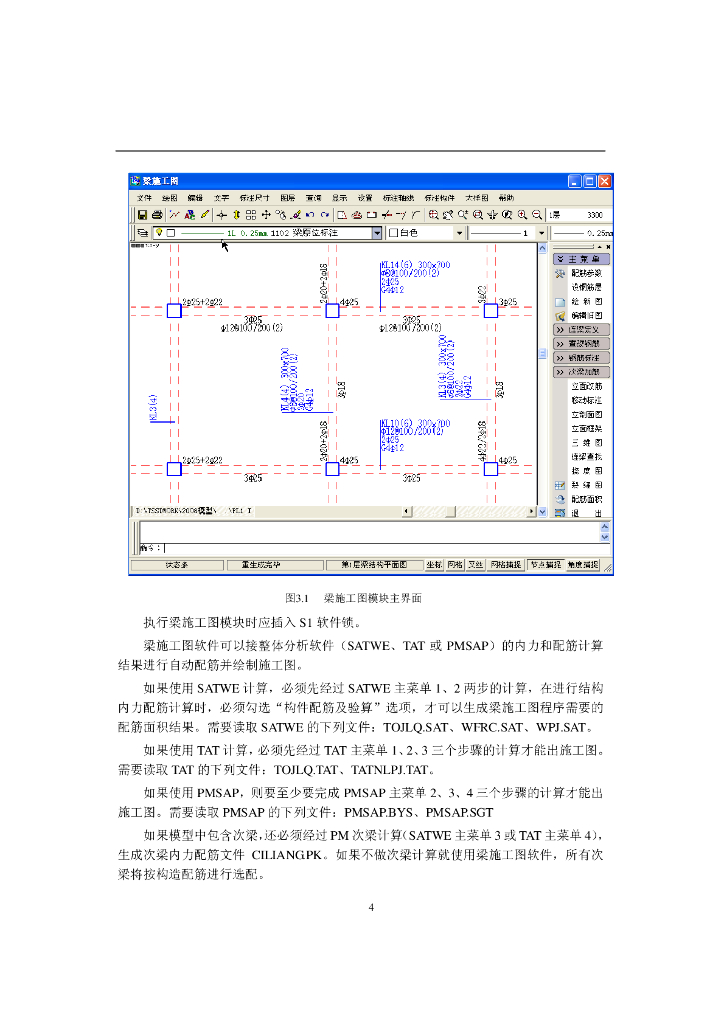This screenshot has height=1024, width=724.
Task: Collapse the 主菜单 panel header
Action: coord(581,259)
